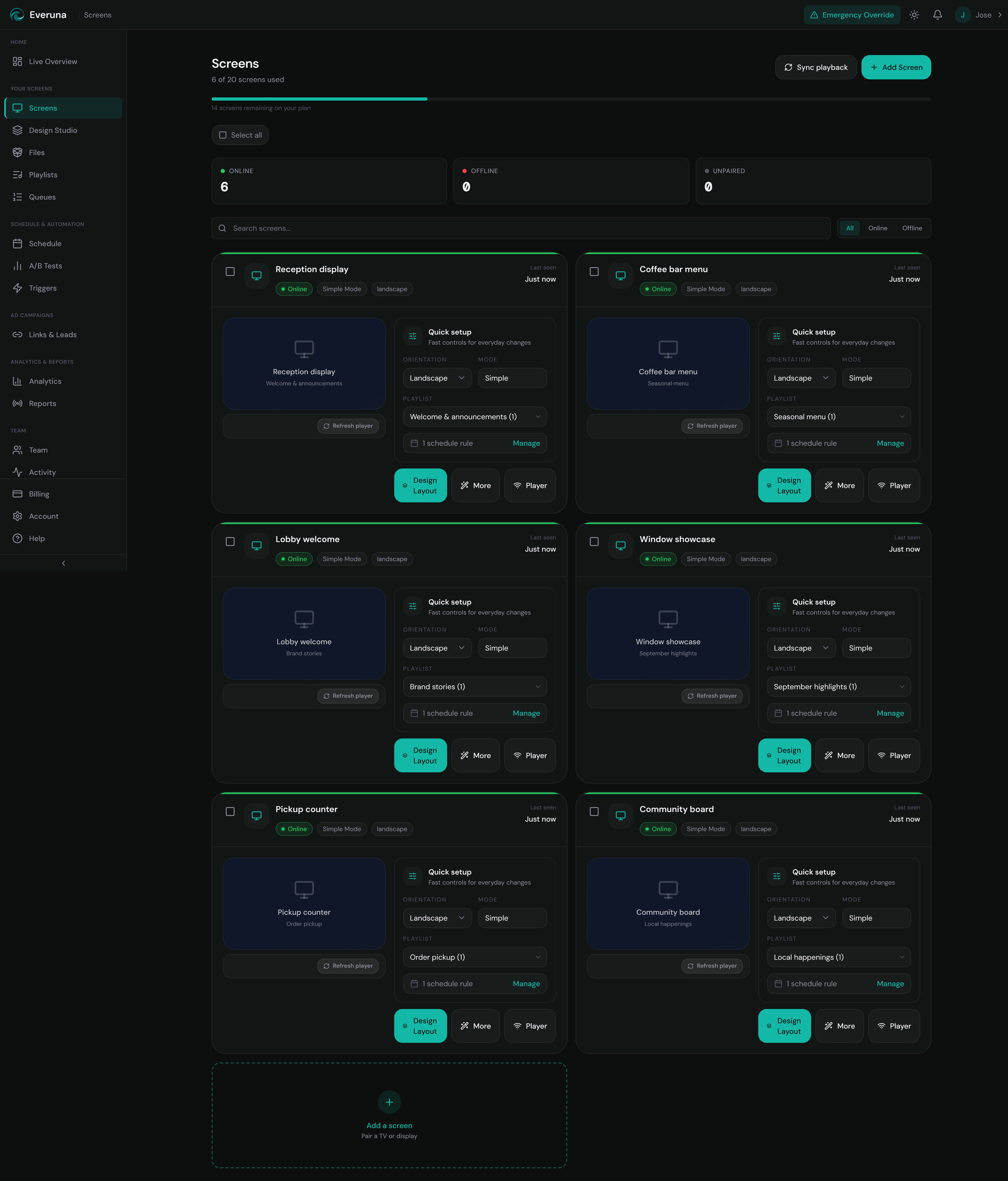This screenshot has height=1181, width=1008.
Task: Open the Local happenings playlist dropdown
Action: pos(839,958)
